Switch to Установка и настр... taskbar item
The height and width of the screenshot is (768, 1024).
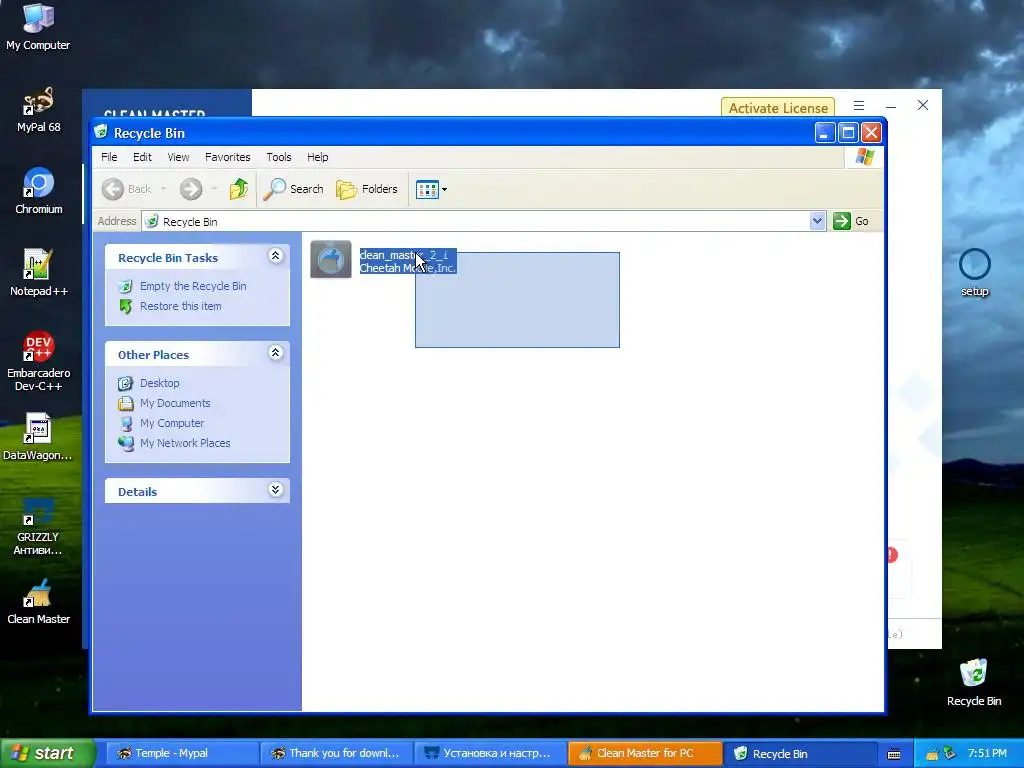(490, 753)
